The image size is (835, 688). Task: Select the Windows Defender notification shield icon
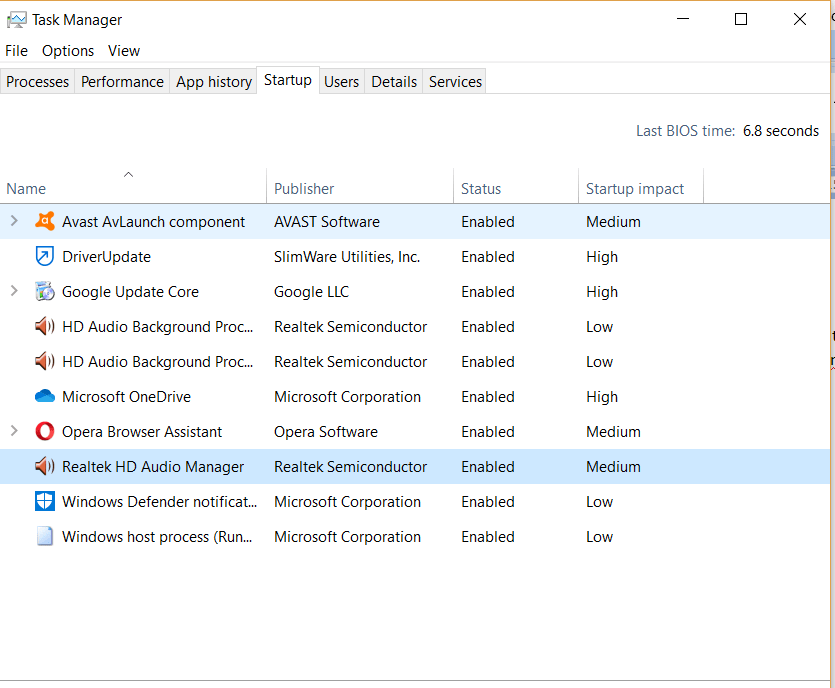point(45,502)
